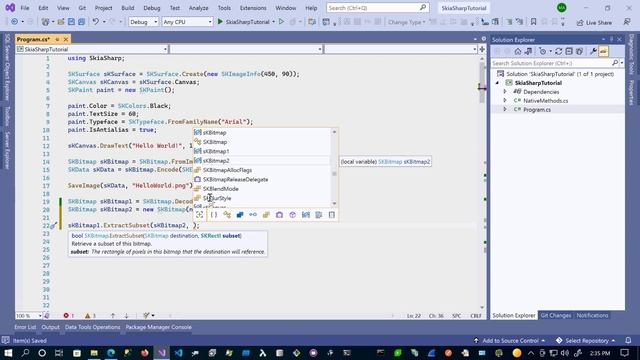Click the Save All toolbar icon
Viewport: 640px width, 360px height.
(81, 22)
